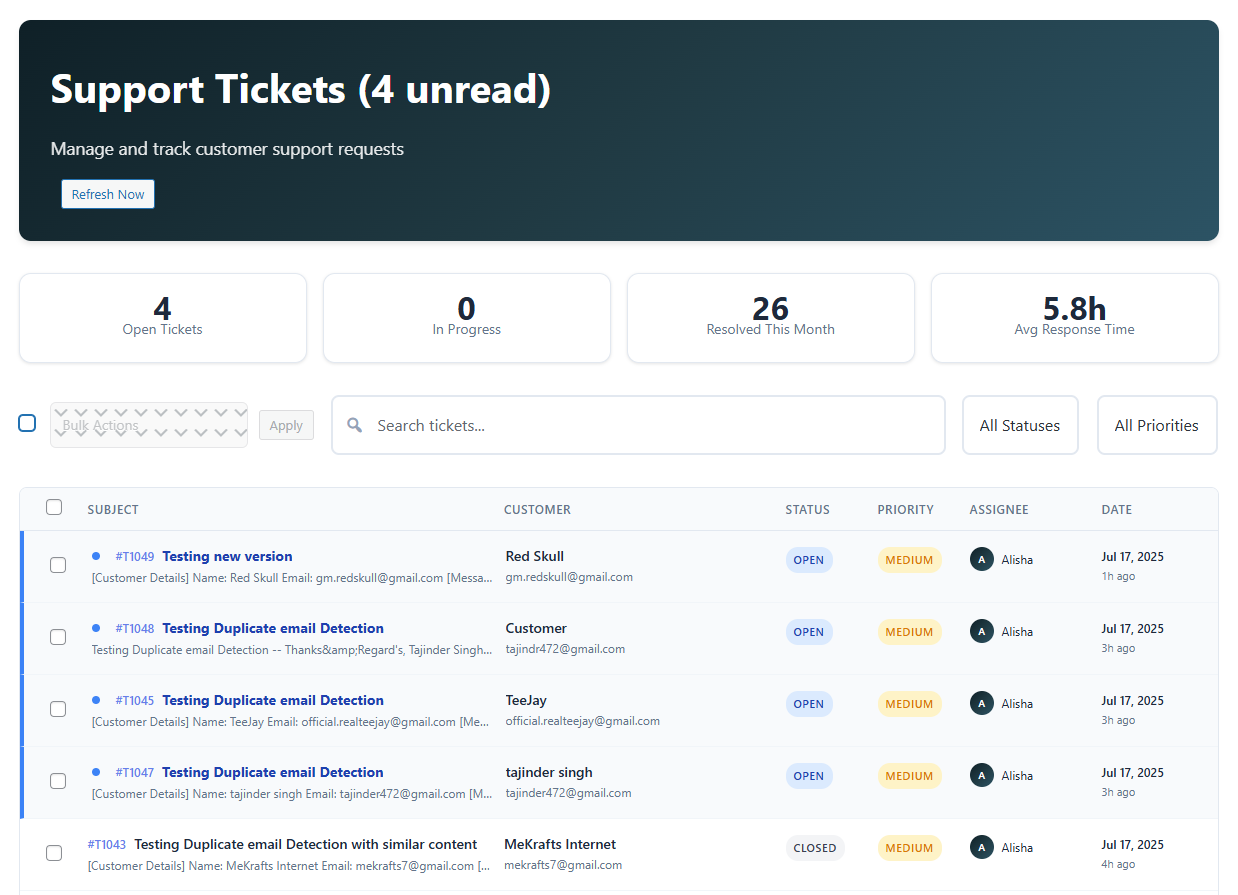The image size is (1238, 895).
Task: Open the #T1045 ticket ID link
Action: (135, 701)
